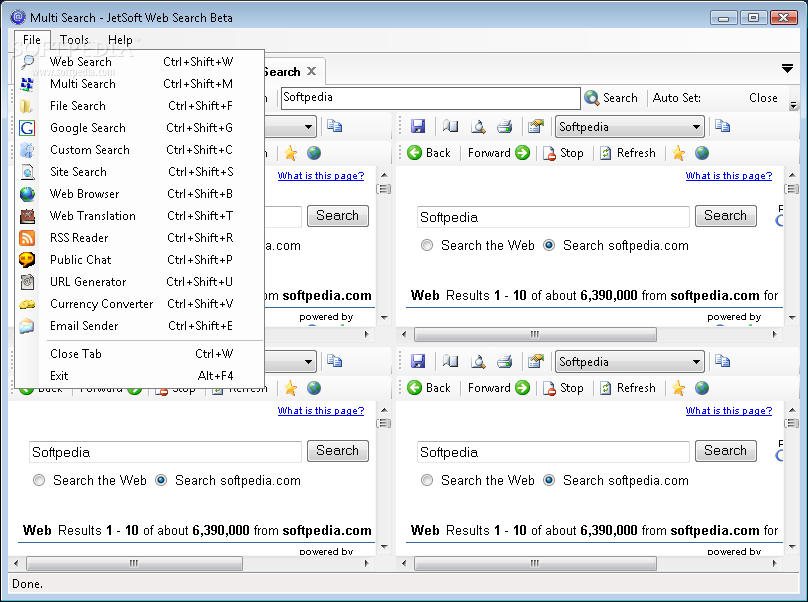Click Stop in top-right pane

coord(563,153)
